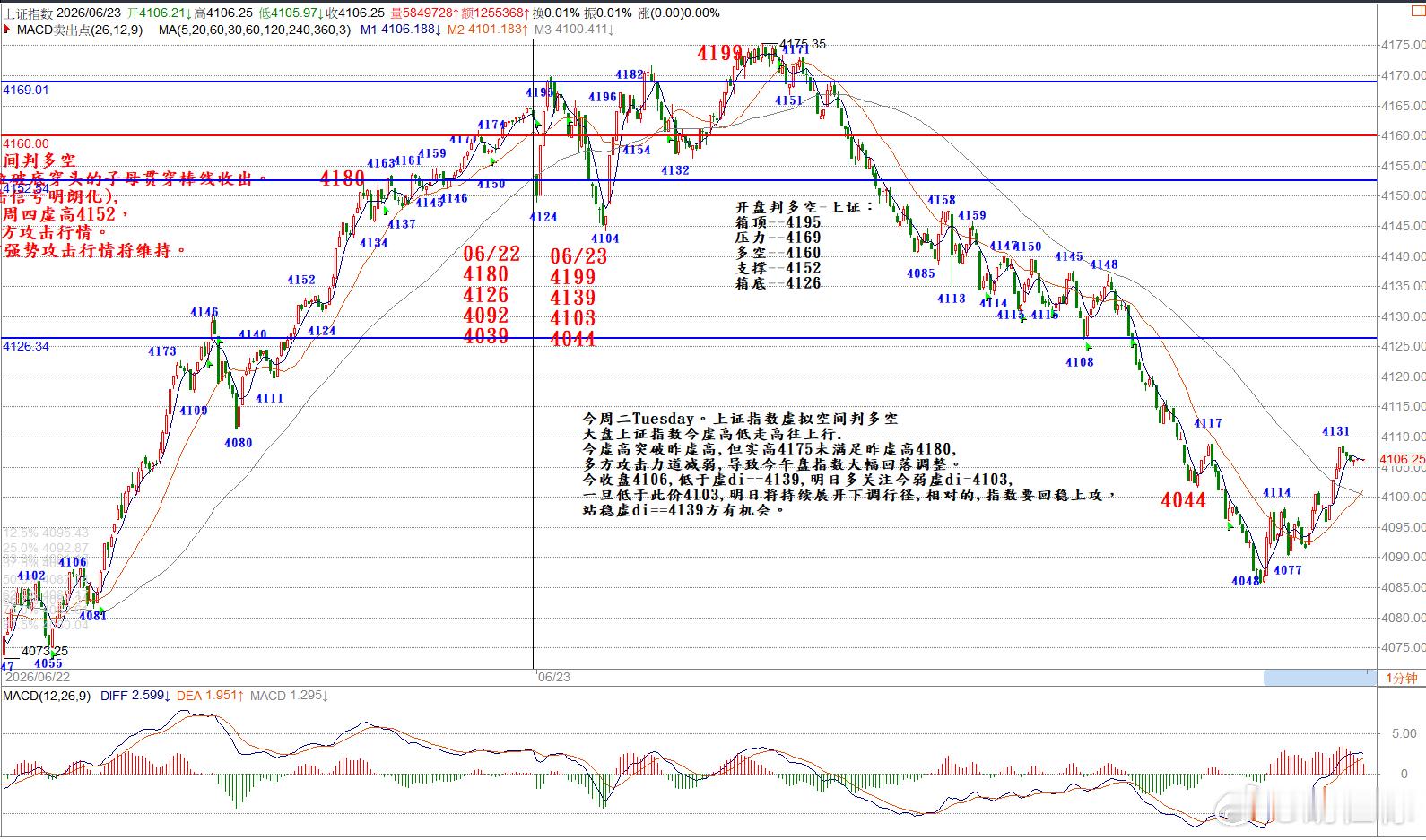The height and width of the screenshot is (840, 1426).
Task: Click the M2 4101.183 moving average value
Action: click(487, 30)
